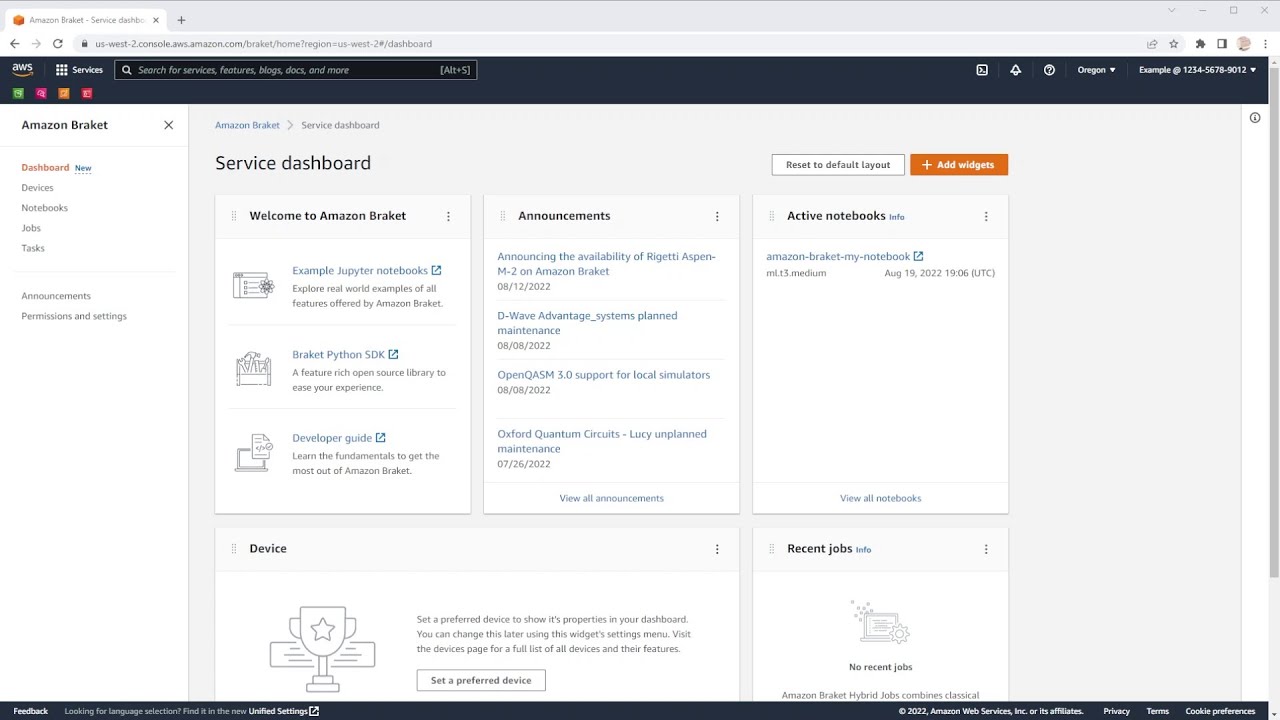1280x720 pixels.
Task: Open Jobs in the sidebar
Action: coord(31,228)
